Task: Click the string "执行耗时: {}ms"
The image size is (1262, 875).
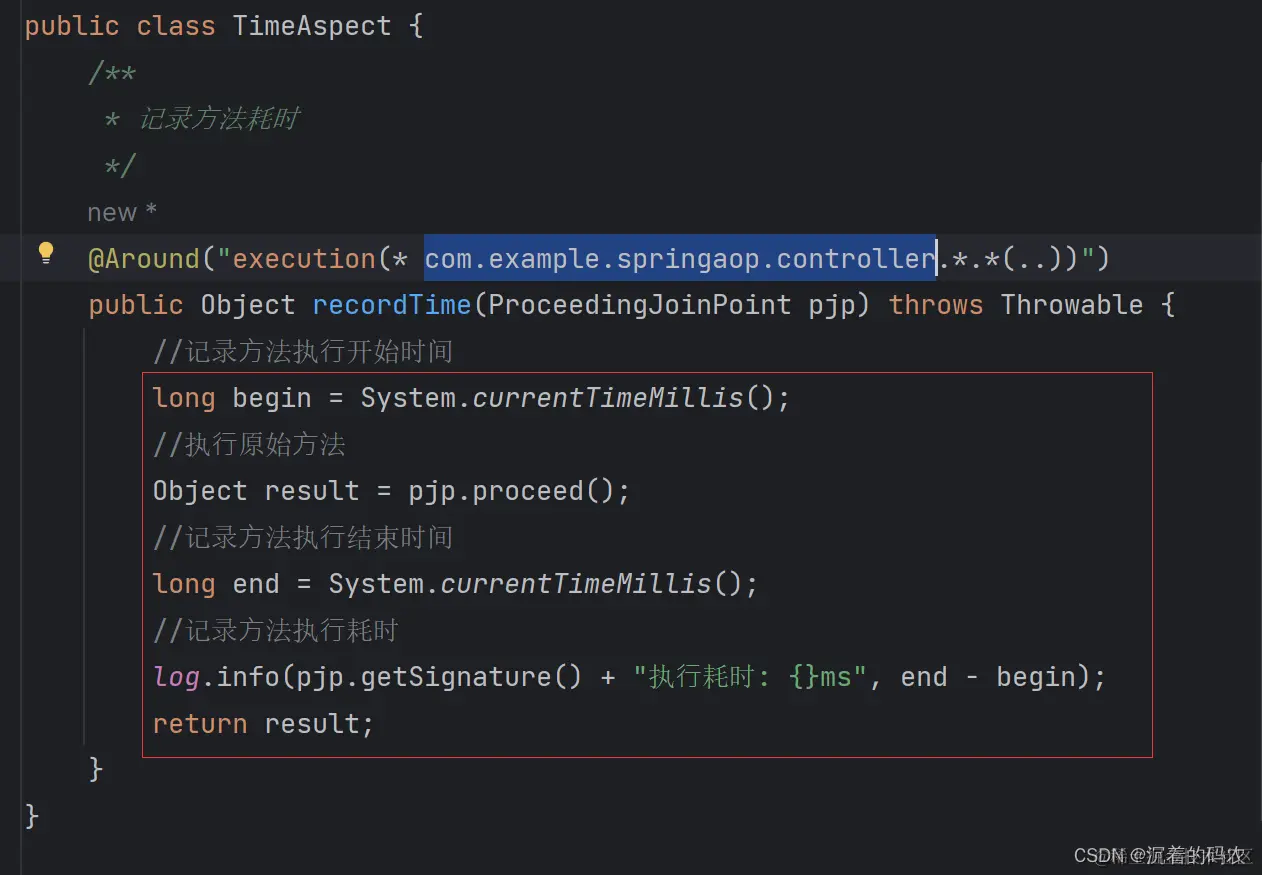Action: click(750, 677)
